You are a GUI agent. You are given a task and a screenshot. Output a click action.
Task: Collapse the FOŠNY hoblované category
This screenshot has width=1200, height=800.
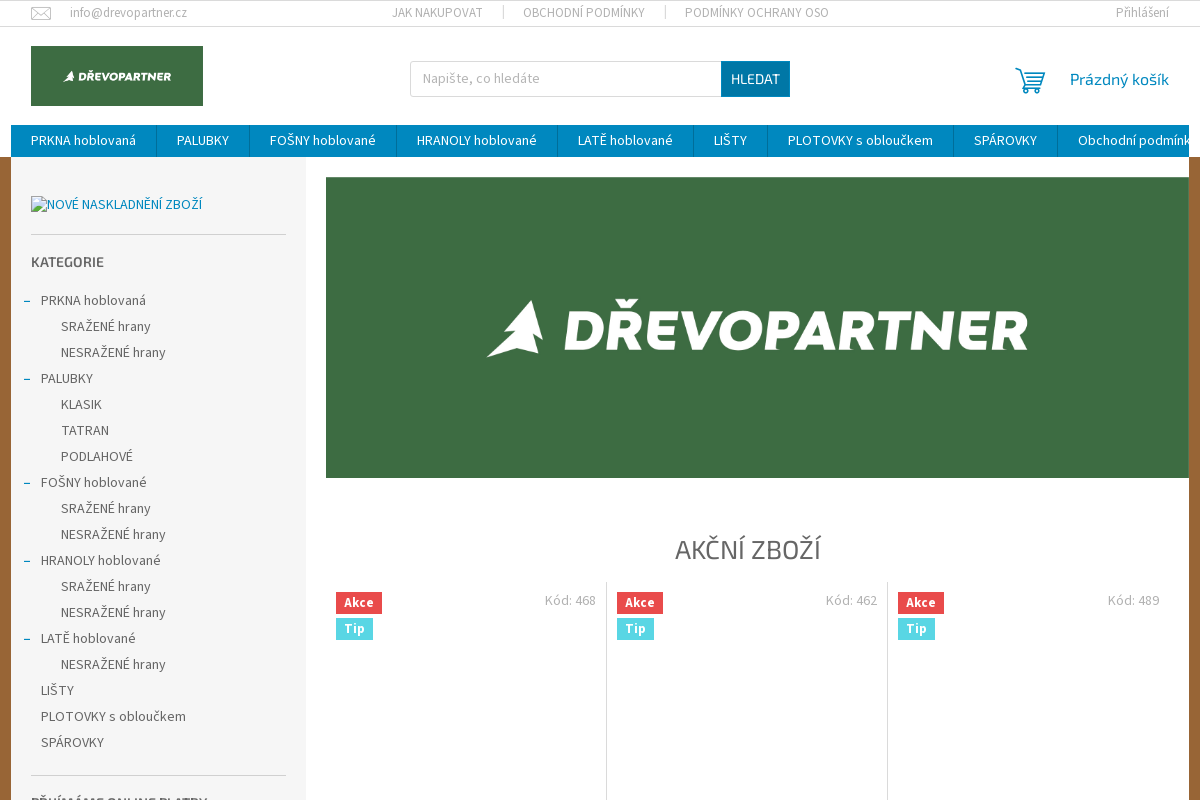pyautogui.click(x=27, y=483)
